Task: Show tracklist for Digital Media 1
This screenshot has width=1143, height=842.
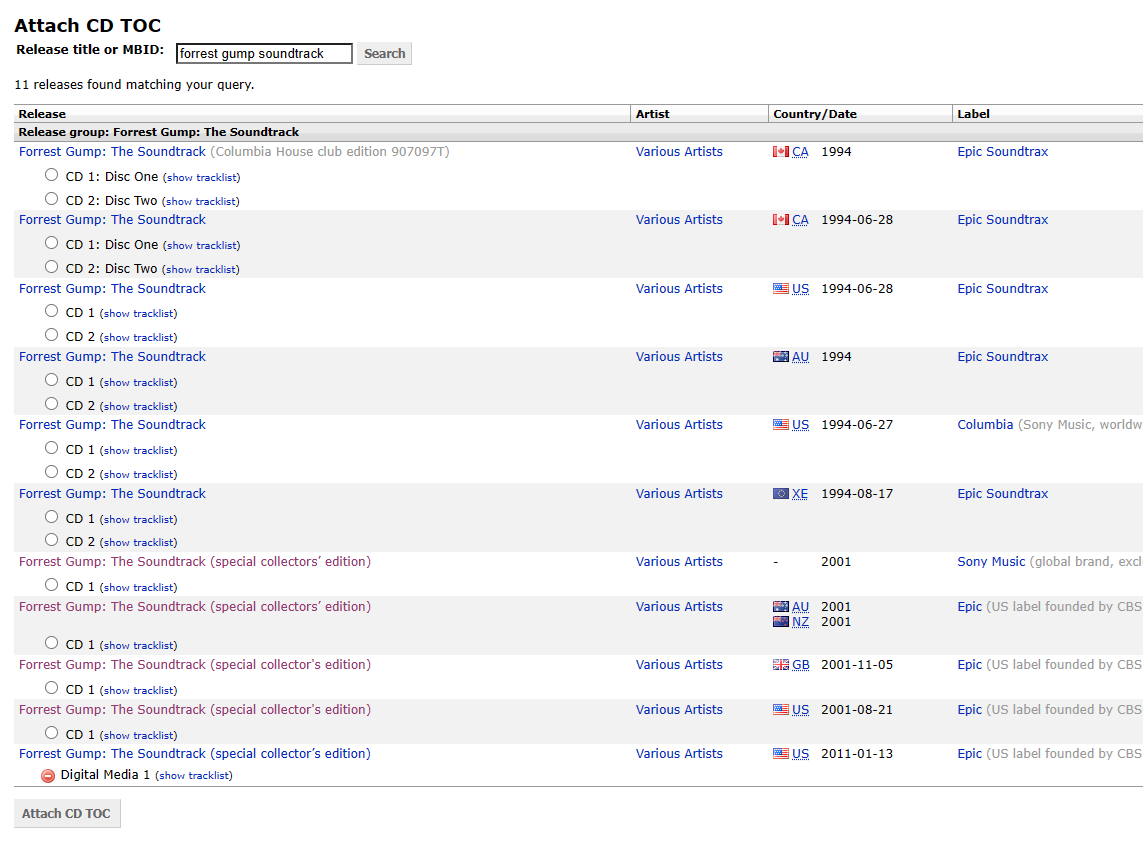Action: 194,776
